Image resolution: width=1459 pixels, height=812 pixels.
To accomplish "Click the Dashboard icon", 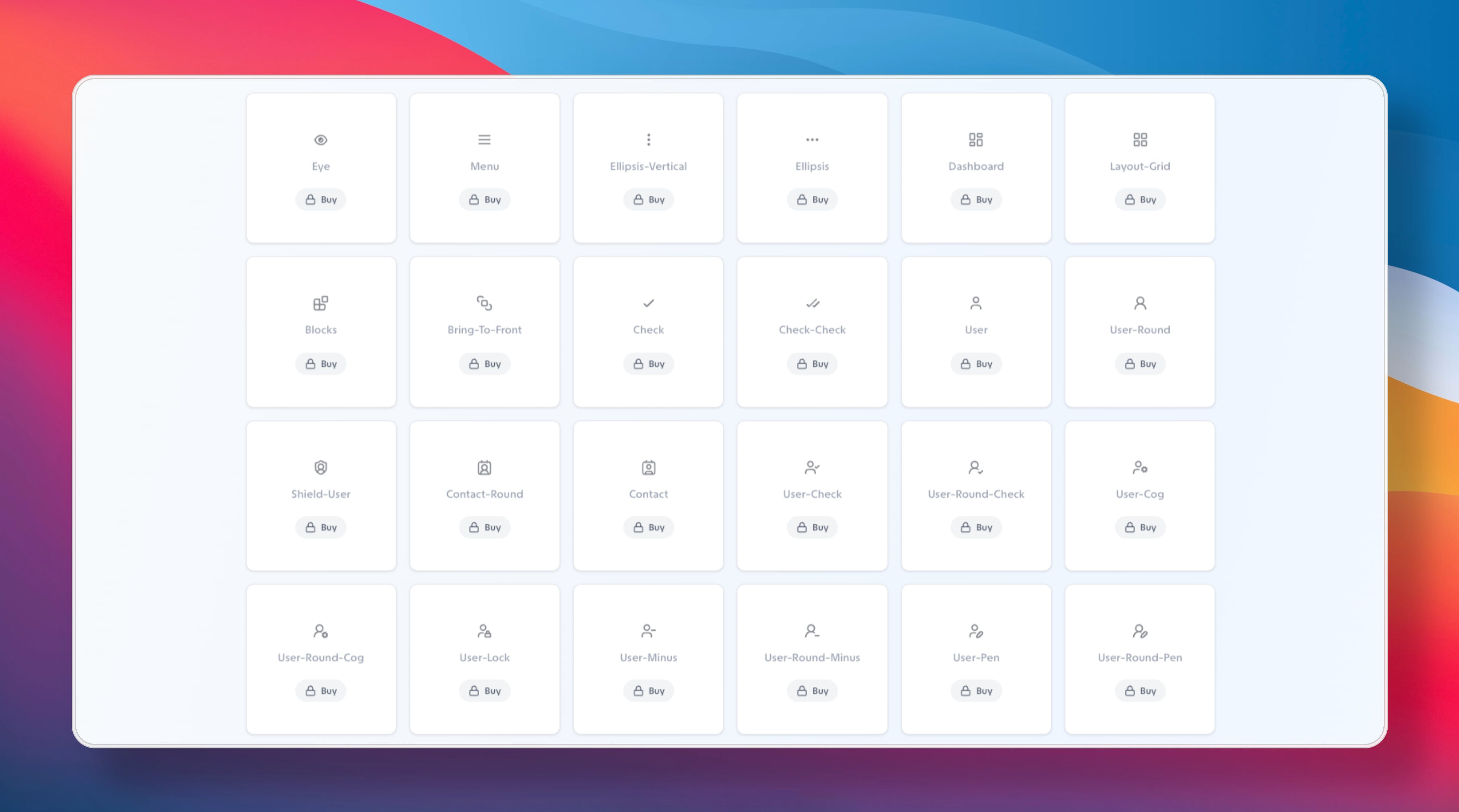I will pos(976,140).
